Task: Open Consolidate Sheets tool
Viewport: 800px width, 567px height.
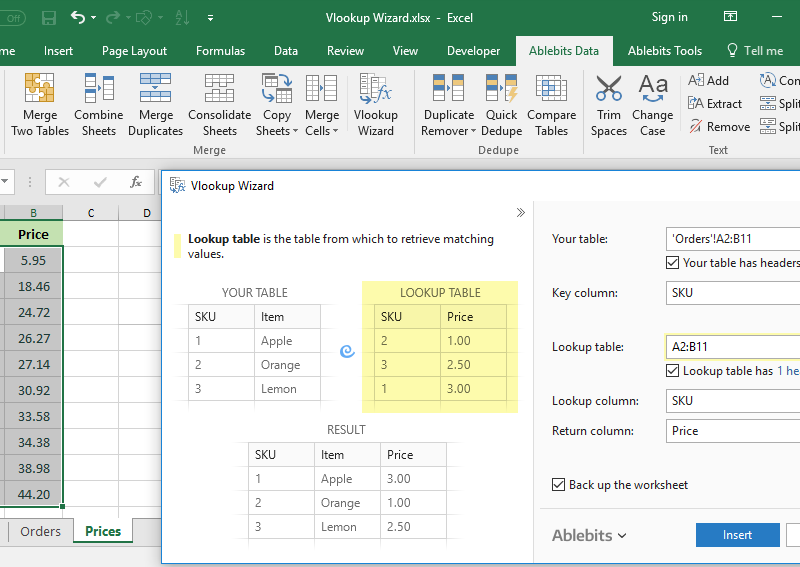Action: [x=219, y=105]
